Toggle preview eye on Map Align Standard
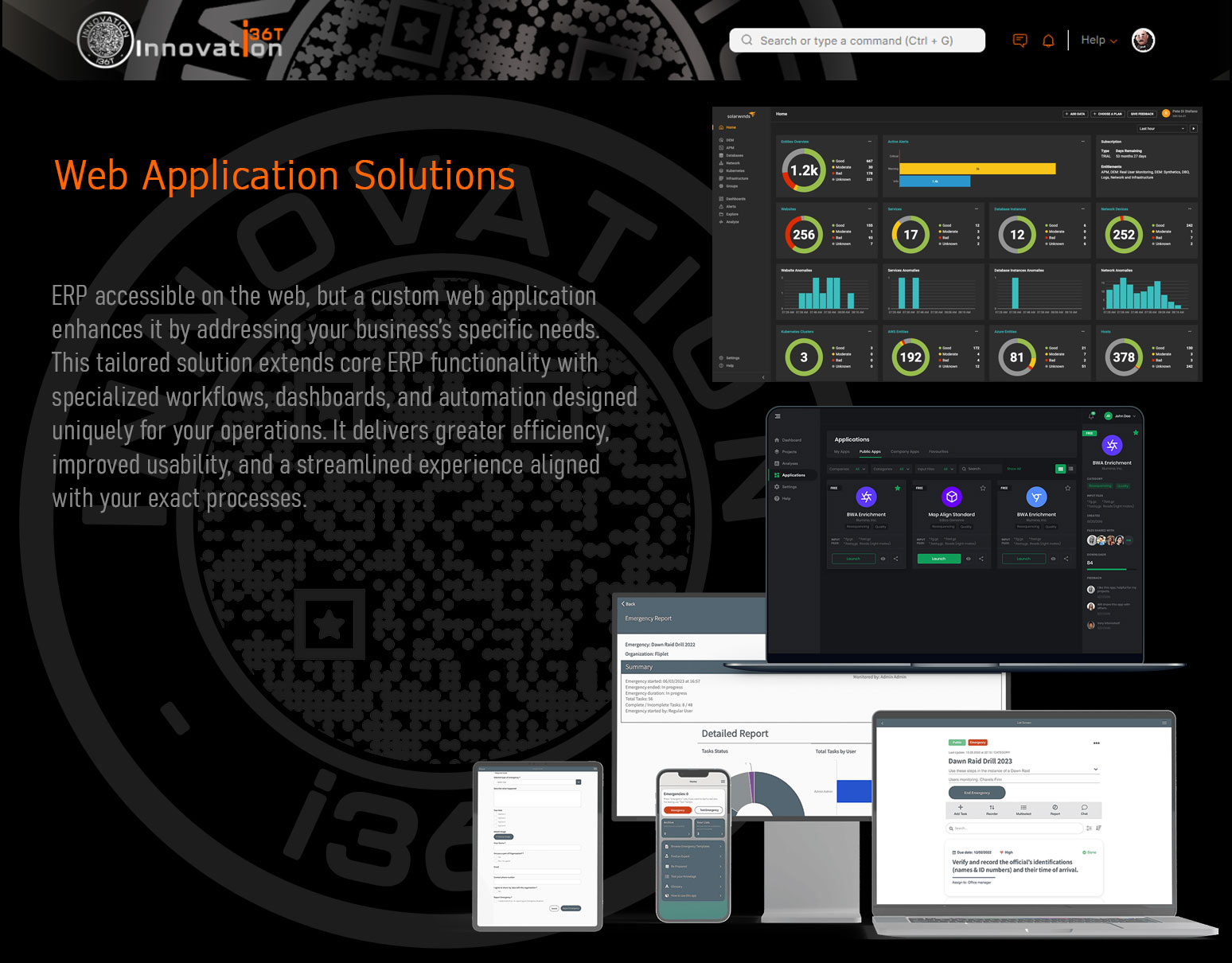This screenshot has width=1232, height=963. [969, 559]
